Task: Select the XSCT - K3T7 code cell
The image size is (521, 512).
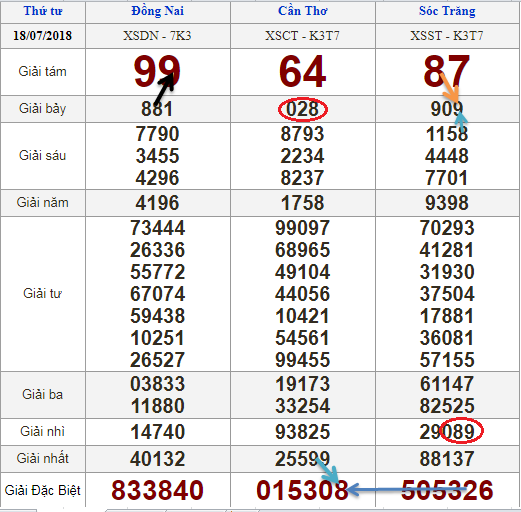Action: coord(302,36)
